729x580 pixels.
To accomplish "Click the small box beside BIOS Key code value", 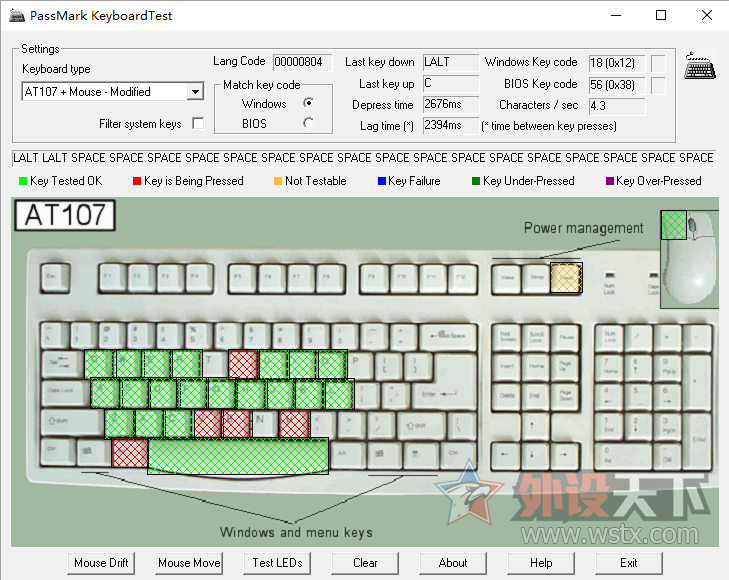I will 658,85.
